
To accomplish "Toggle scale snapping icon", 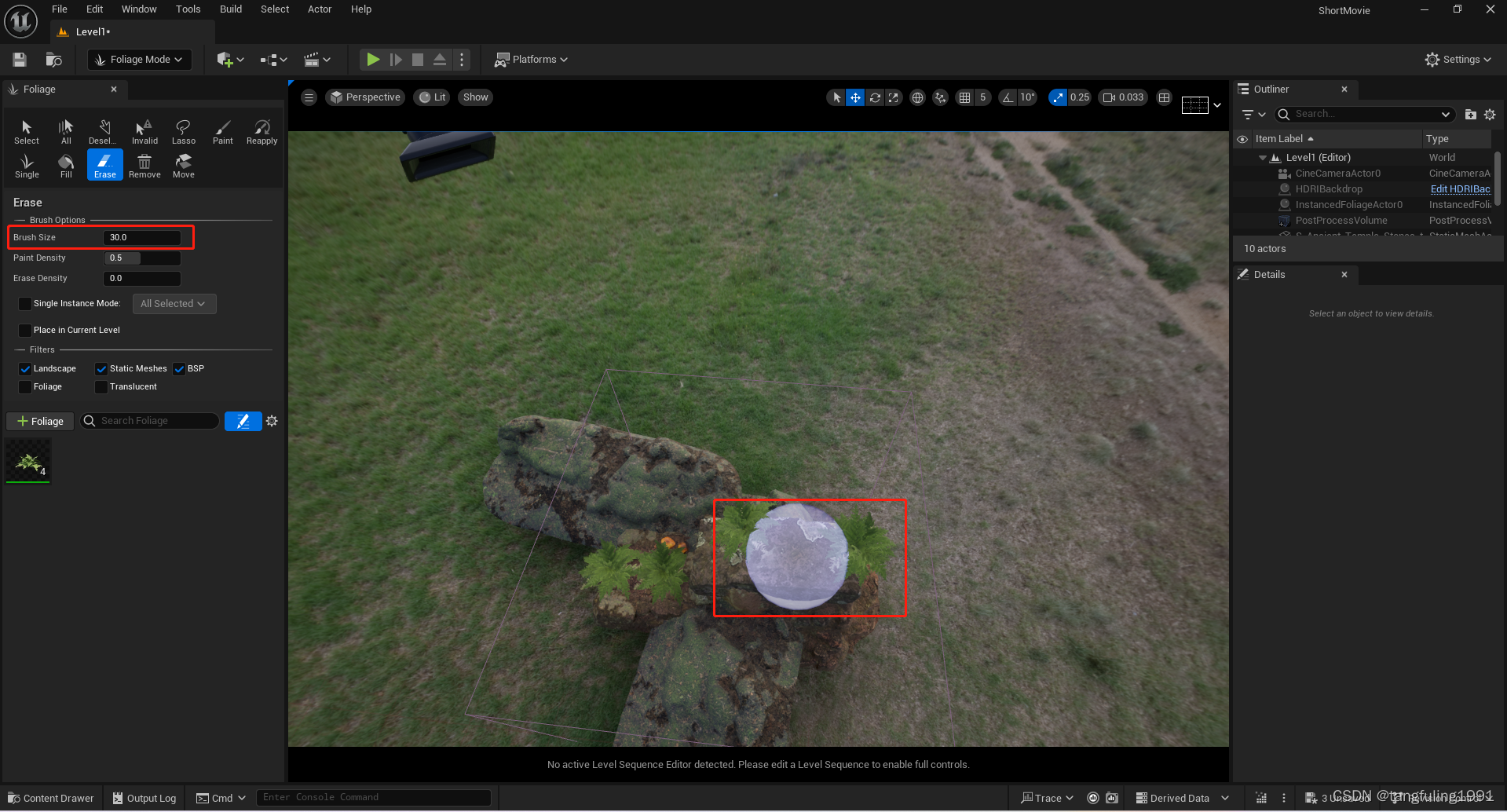I will click(1058, 97).
